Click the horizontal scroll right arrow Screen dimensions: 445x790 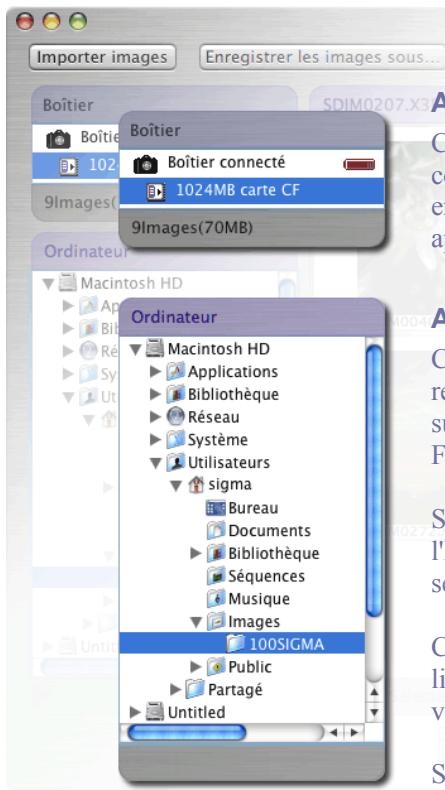coord(354,732)
